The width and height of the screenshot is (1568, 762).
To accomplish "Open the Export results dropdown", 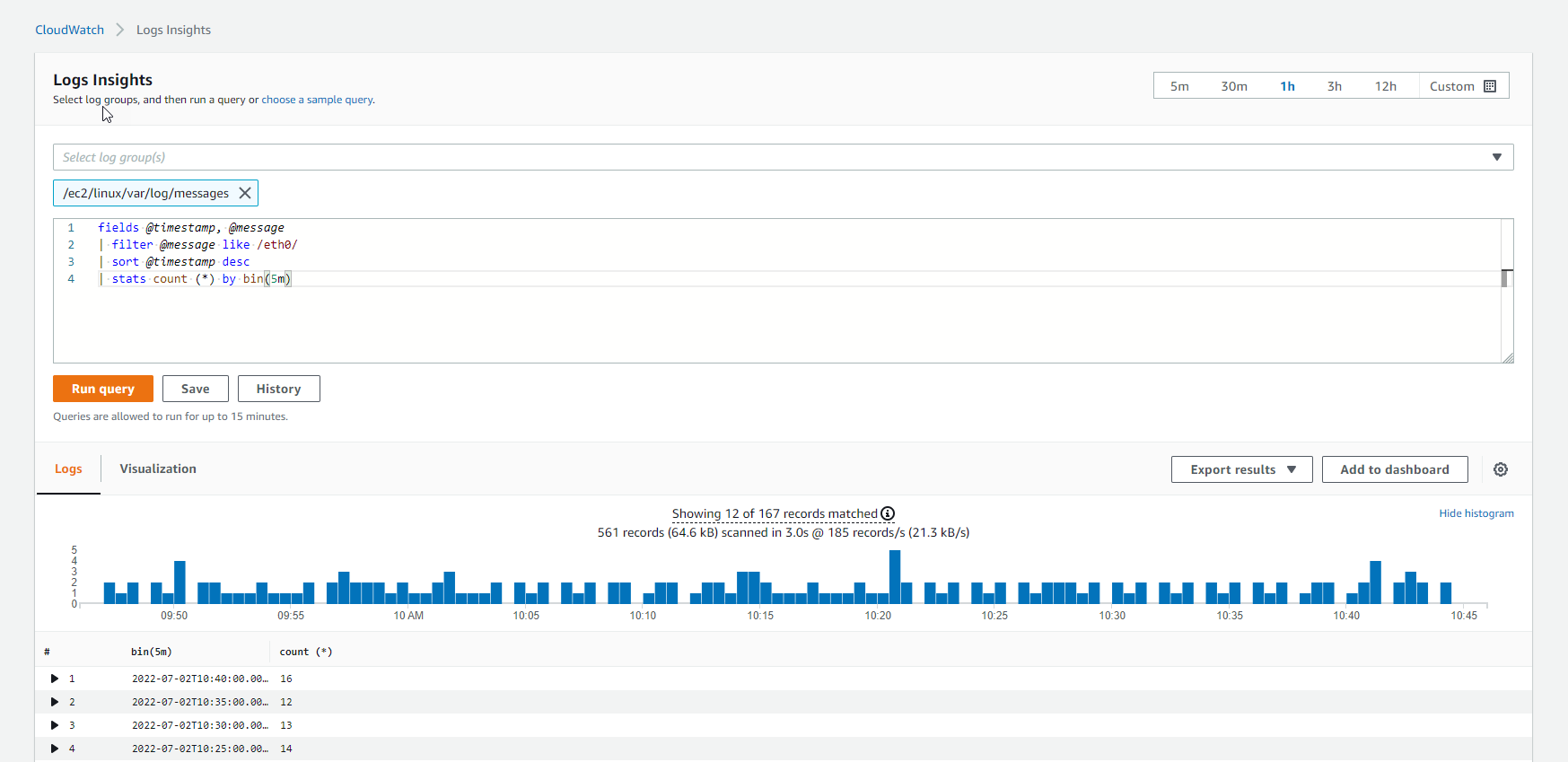I will coord(1241,469).
